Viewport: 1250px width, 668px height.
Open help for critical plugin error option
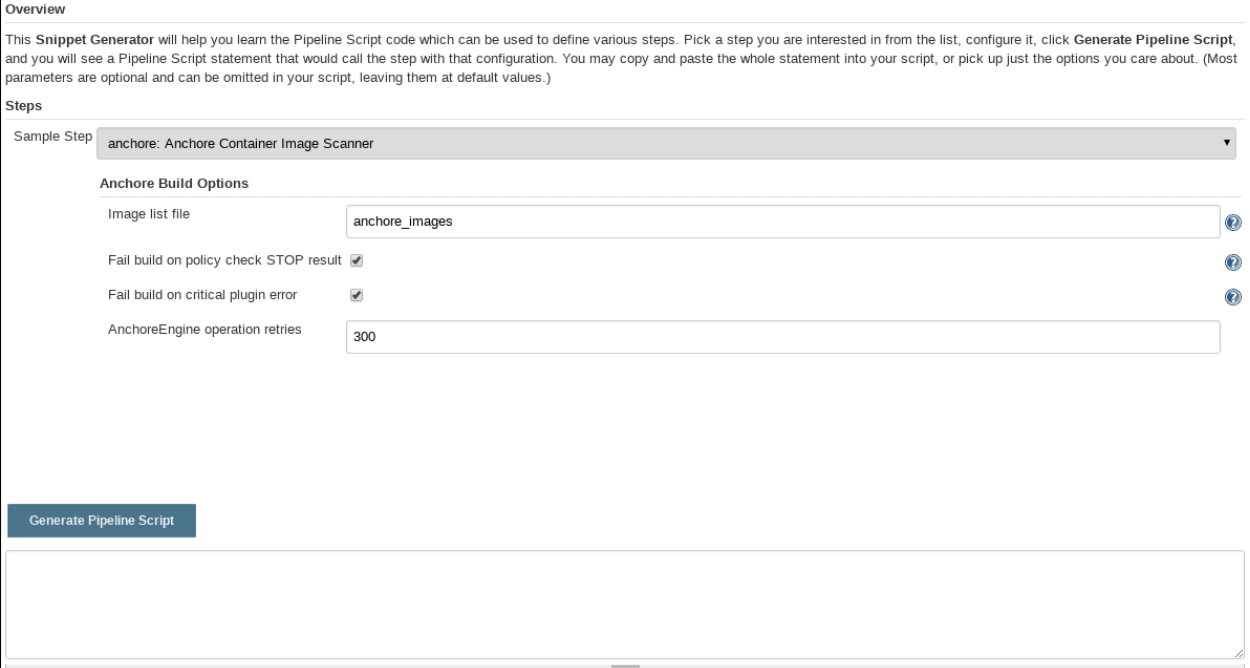tap(1232, 297)
